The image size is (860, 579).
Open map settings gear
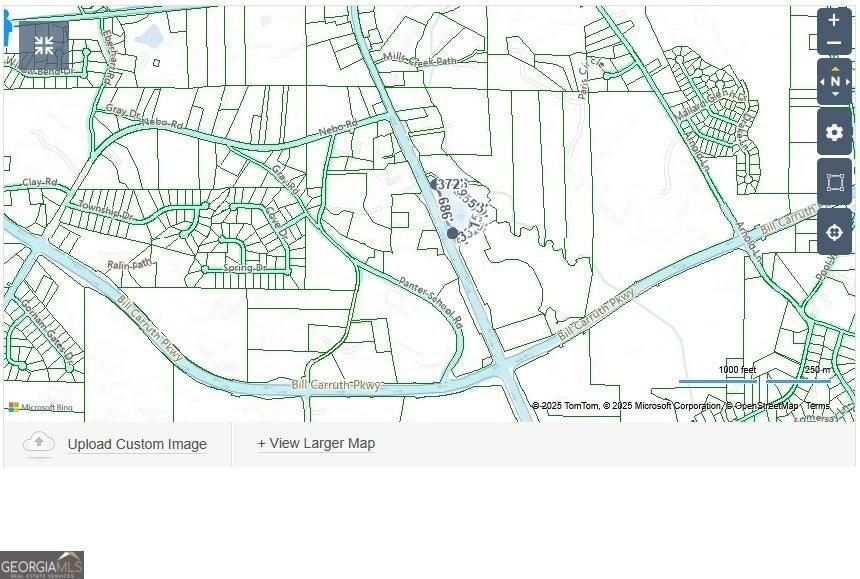tap(834, 132)
